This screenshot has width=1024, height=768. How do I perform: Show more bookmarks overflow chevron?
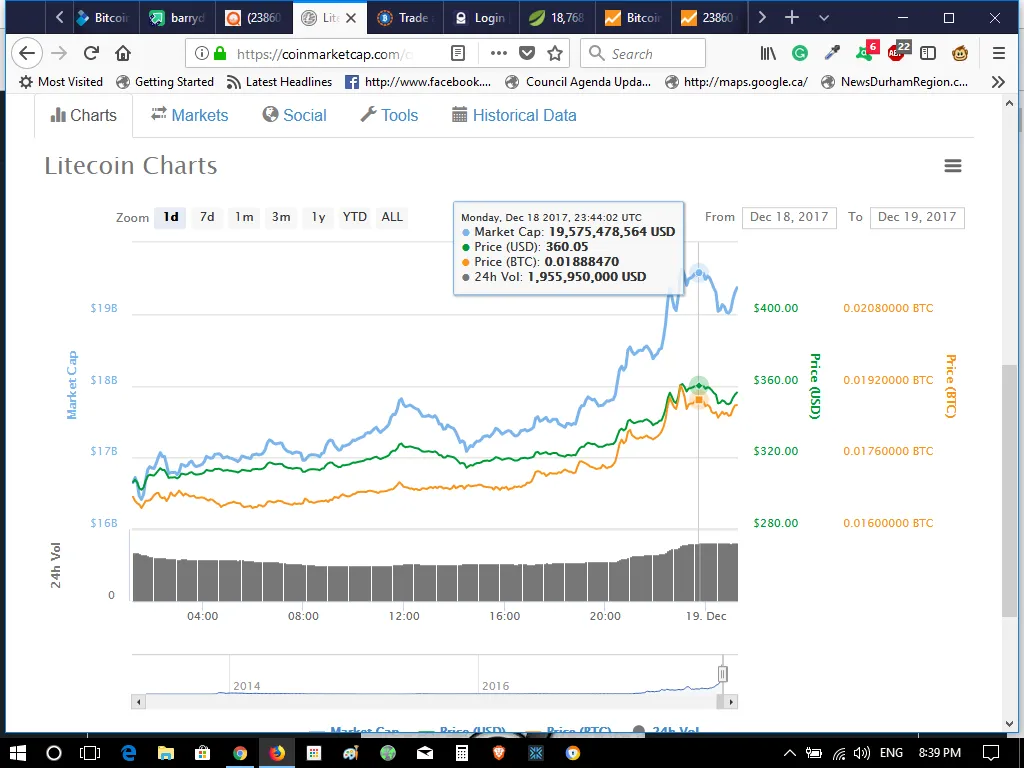tap(998, 82)
